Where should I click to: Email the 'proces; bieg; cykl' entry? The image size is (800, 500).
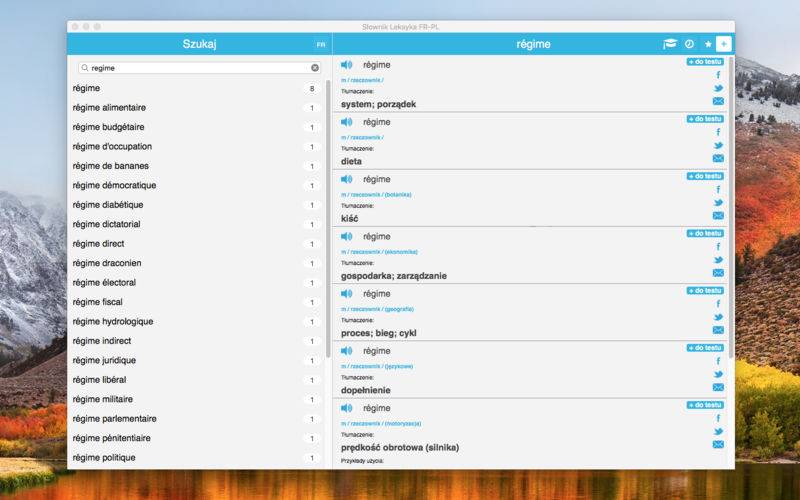click(718, 330)
